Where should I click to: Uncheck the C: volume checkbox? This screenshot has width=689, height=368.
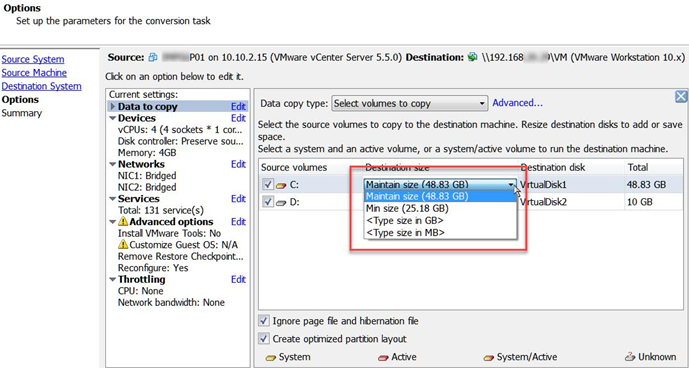(x=268, y=185)
